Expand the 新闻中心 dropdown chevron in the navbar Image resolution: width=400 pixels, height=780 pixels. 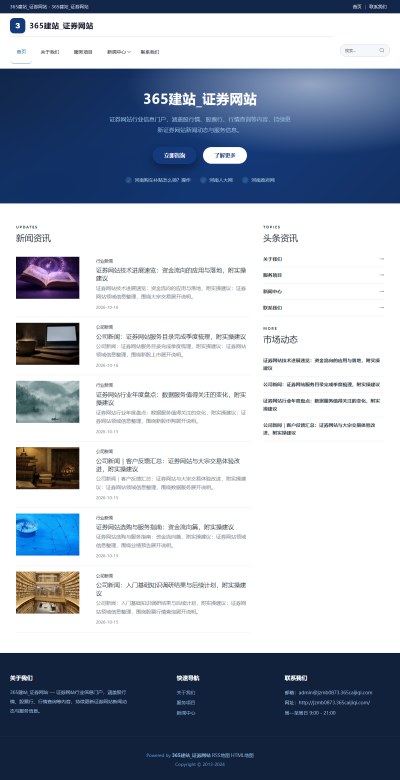point(129,52)
